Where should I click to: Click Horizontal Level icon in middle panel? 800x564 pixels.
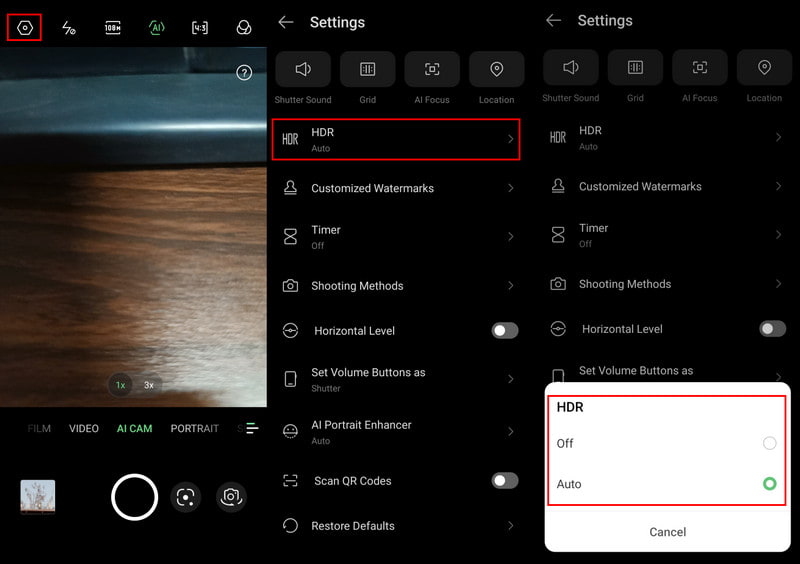coord(290,331)
